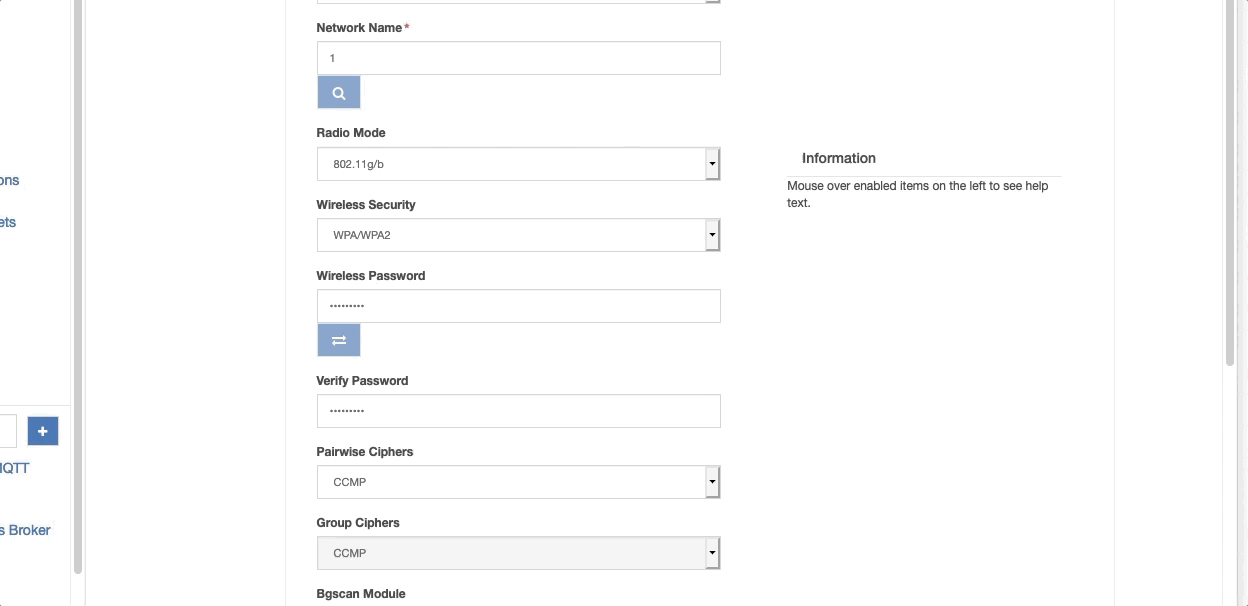
Task: Click the Broker link in the sidebar
Action: (x=27, y=530)
